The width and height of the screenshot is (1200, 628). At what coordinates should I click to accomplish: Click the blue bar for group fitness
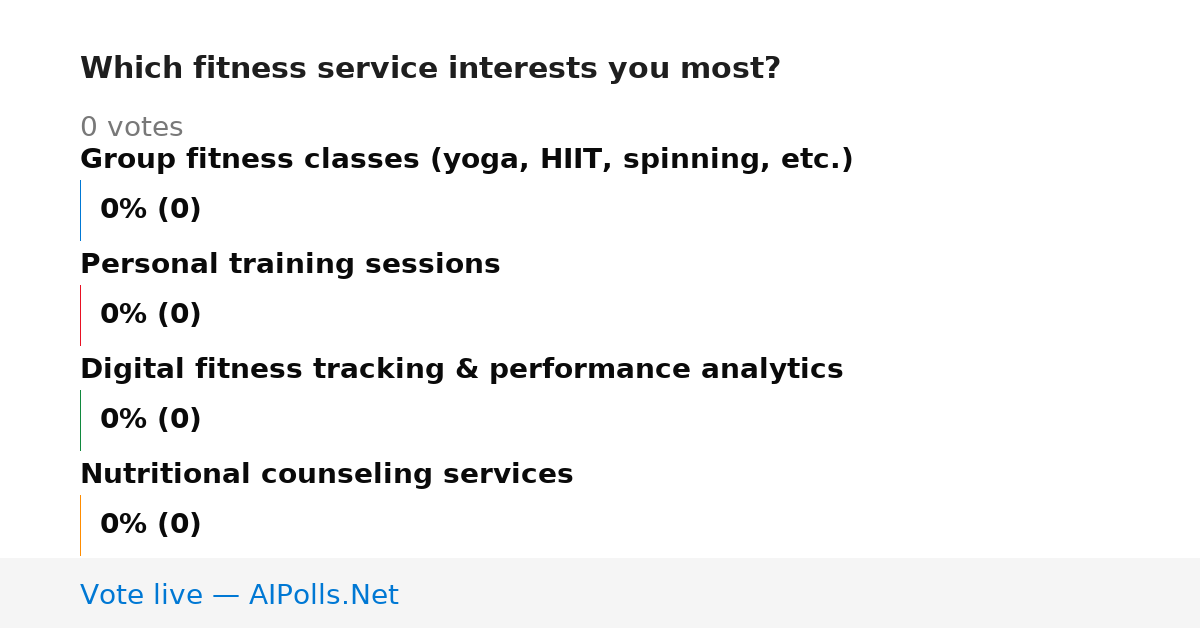point(80,210)
